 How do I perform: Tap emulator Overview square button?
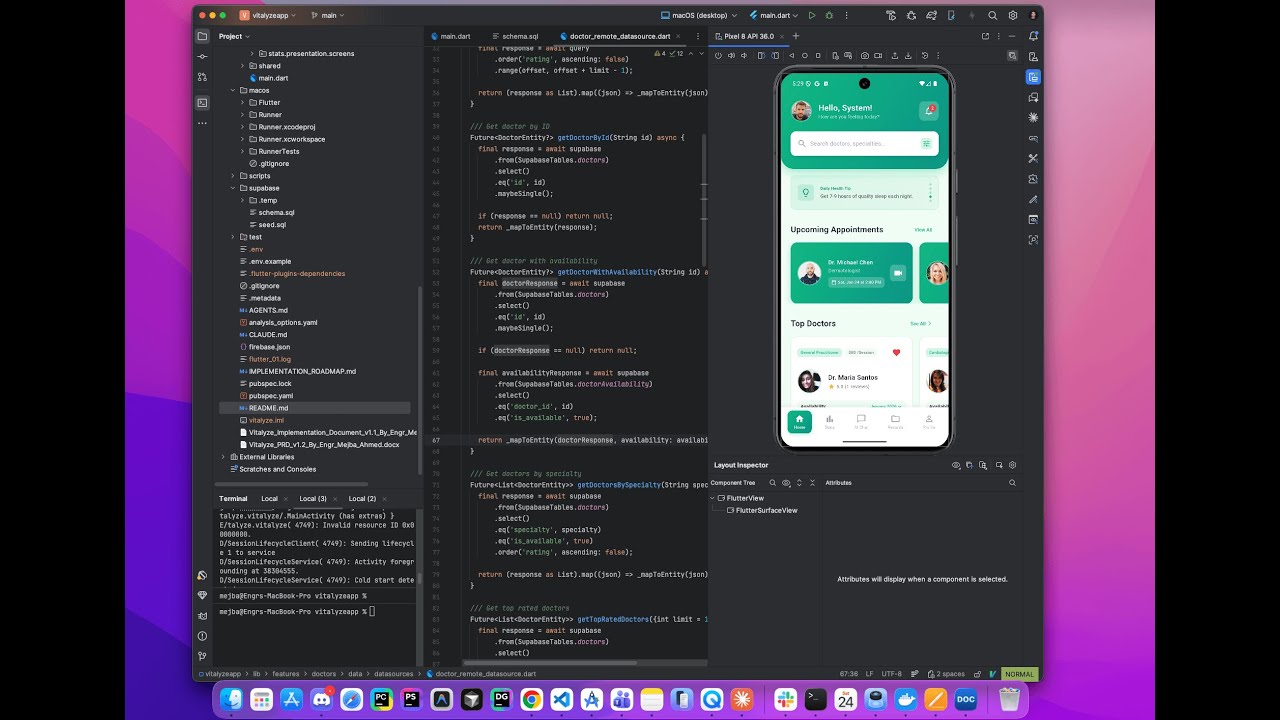818,56
